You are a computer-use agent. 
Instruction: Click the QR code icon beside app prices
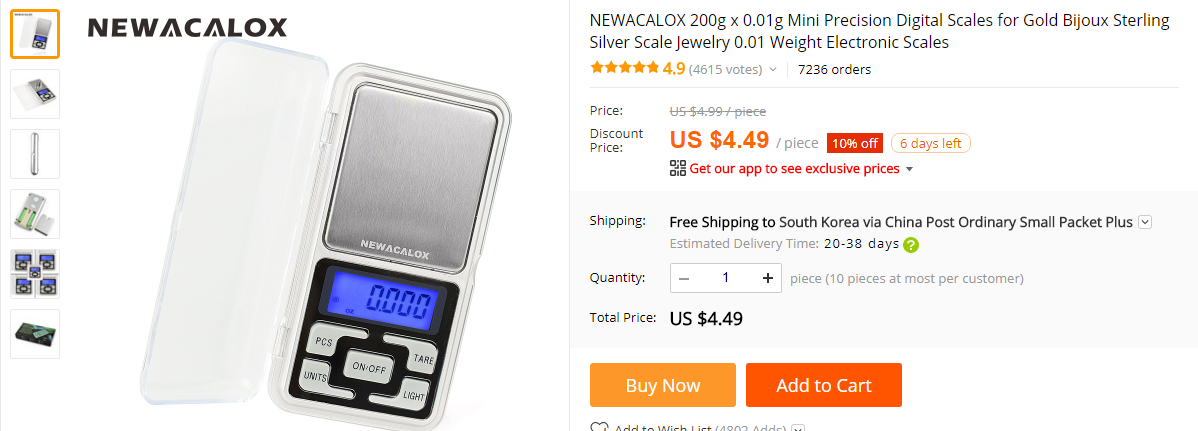[678, 168]
